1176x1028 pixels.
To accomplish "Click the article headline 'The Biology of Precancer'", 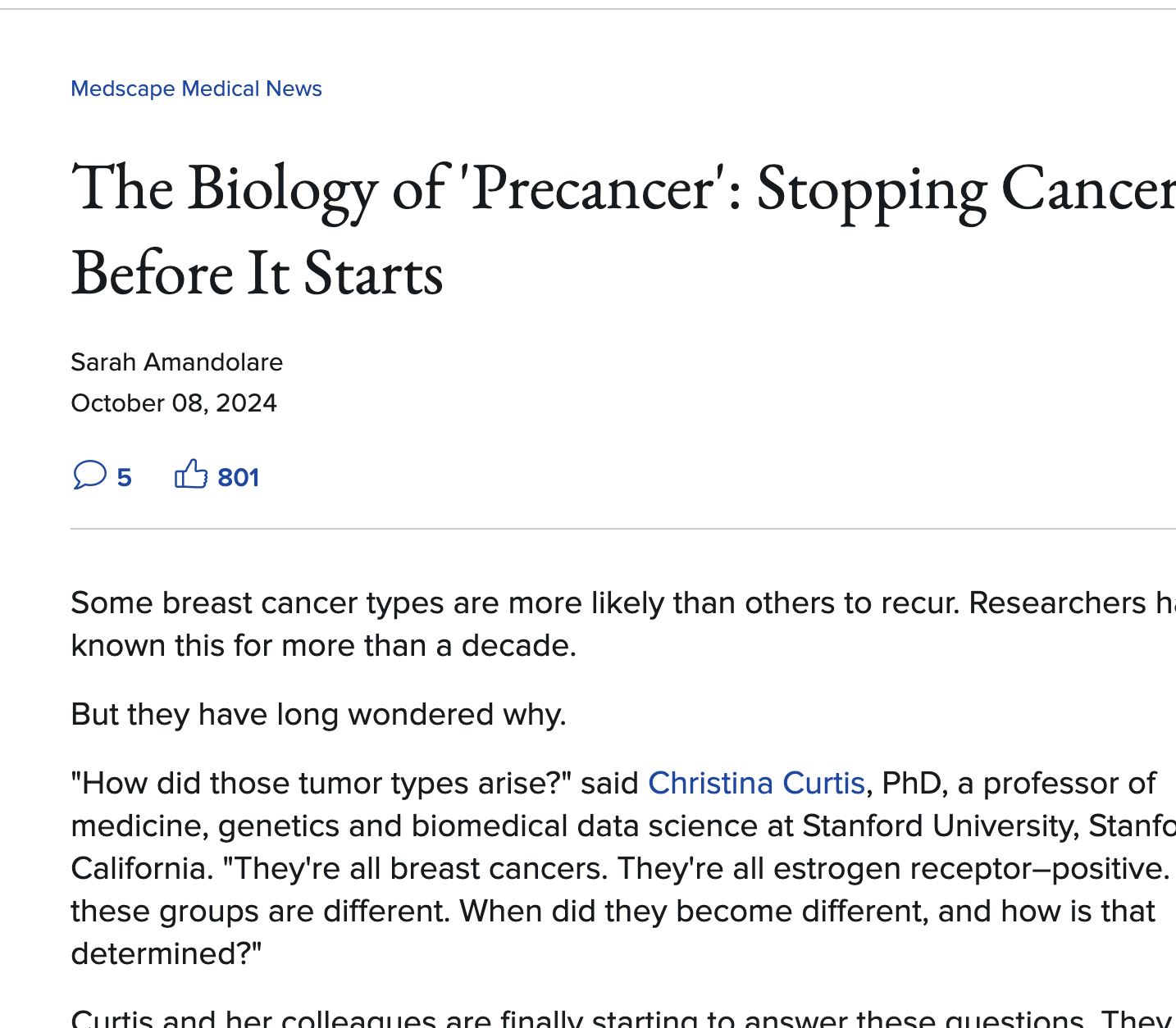I will pyautogui.click(x=623, y=231).
